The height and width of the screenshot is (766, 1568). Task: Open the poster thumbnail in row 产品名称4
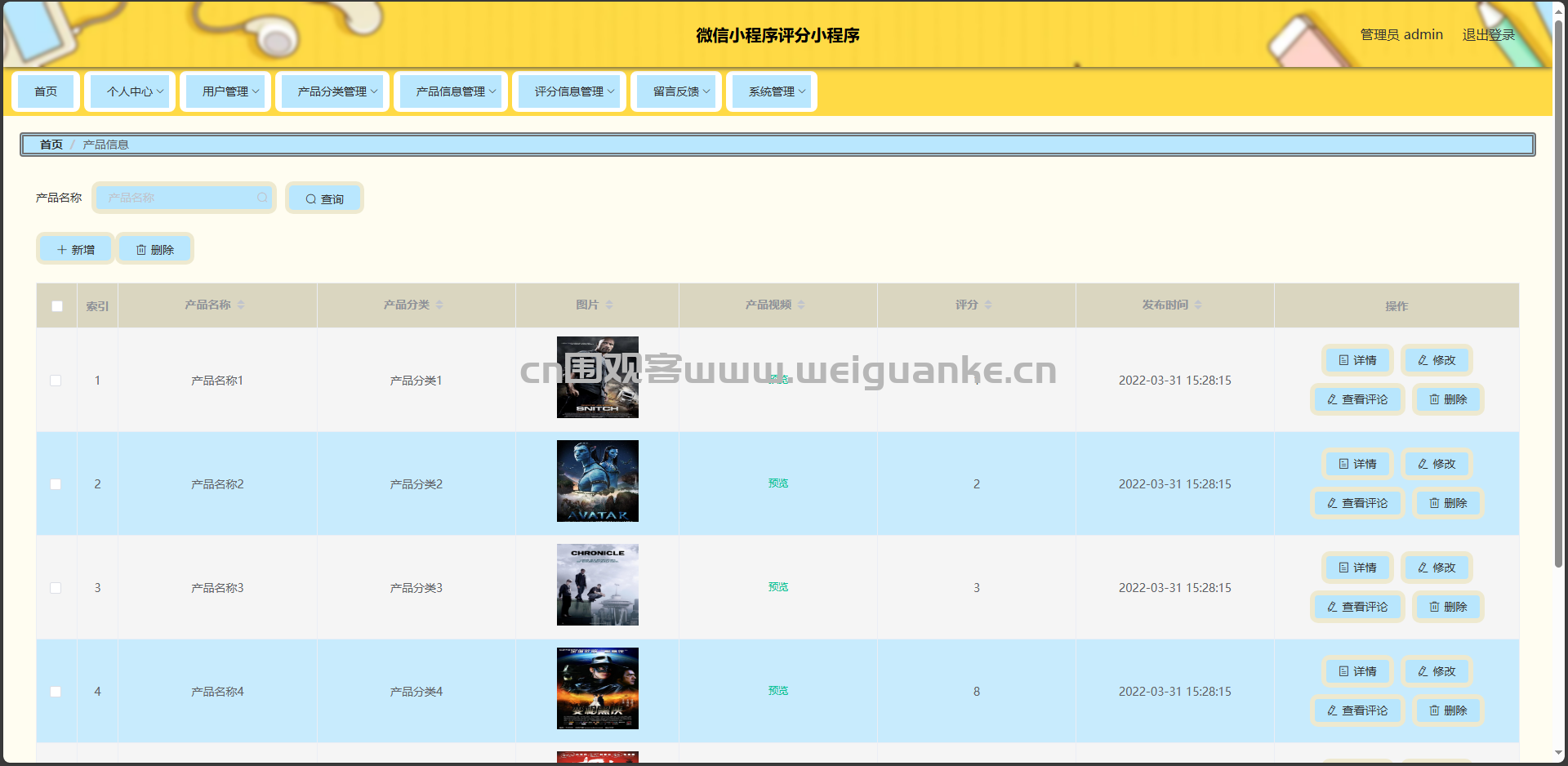click(x=598, y=688)
